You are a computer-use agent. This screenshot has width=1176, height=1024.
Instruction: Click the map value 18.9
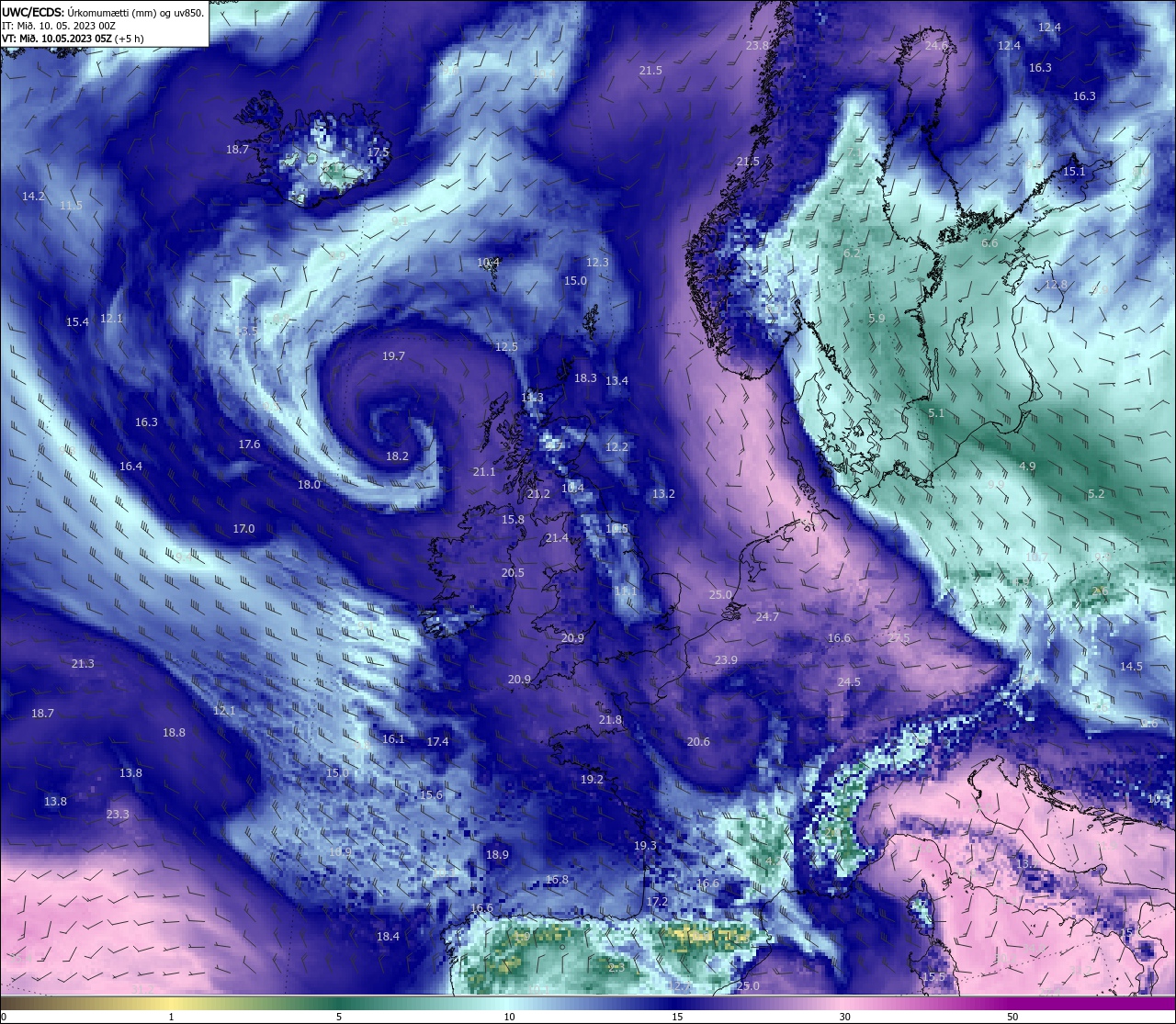coord(497,855)
